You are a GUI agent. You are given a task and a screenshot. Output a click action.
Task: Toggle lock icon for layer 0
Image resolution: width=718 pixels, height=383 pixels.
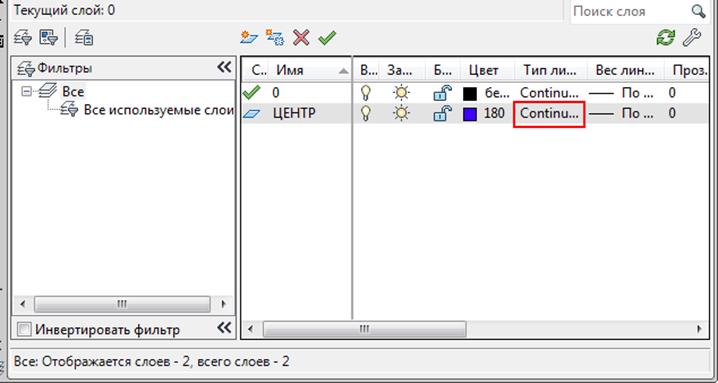pyautogui.click(x=442, y=93)
